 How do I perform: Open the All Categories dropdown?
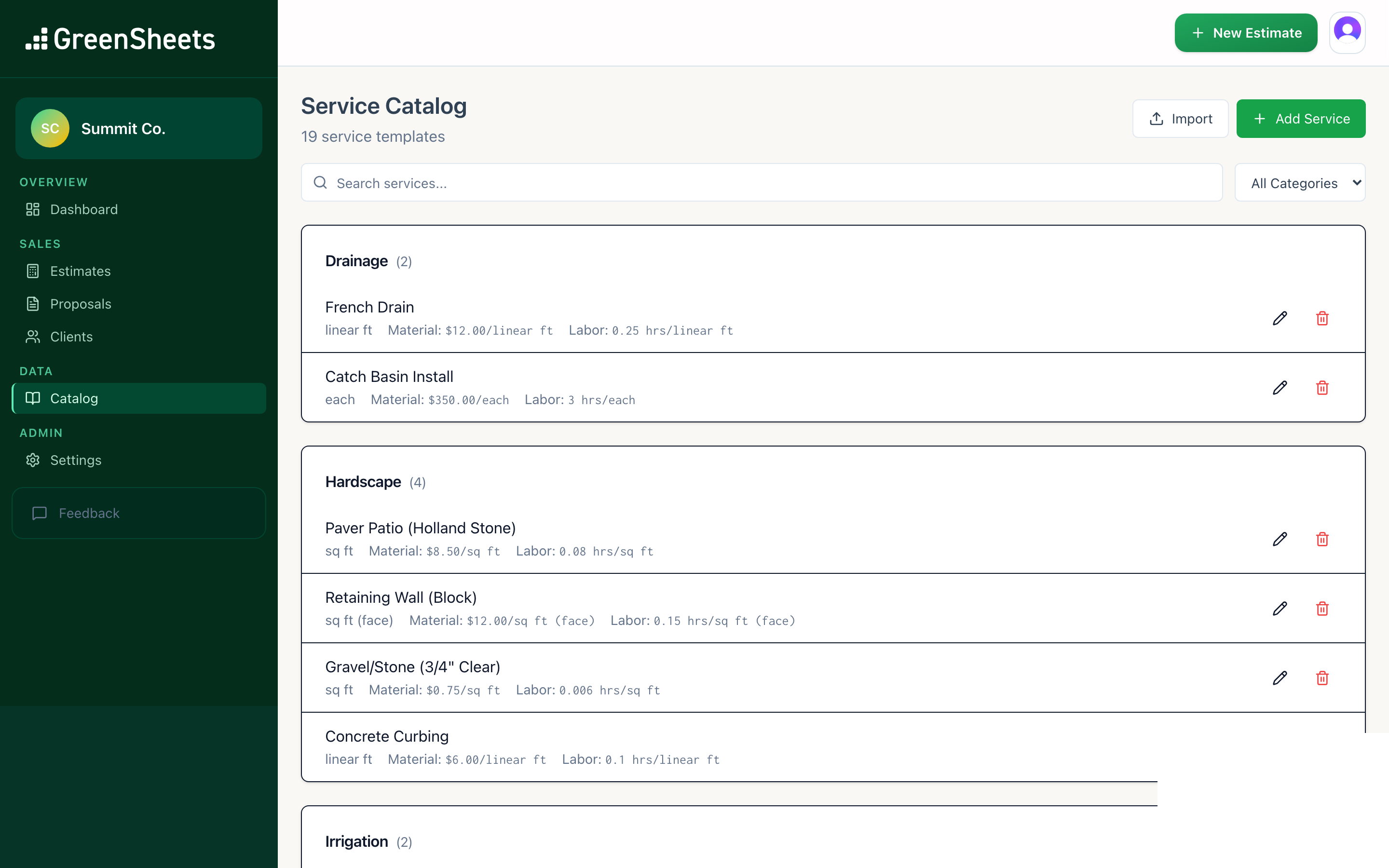pos(1300,183)
